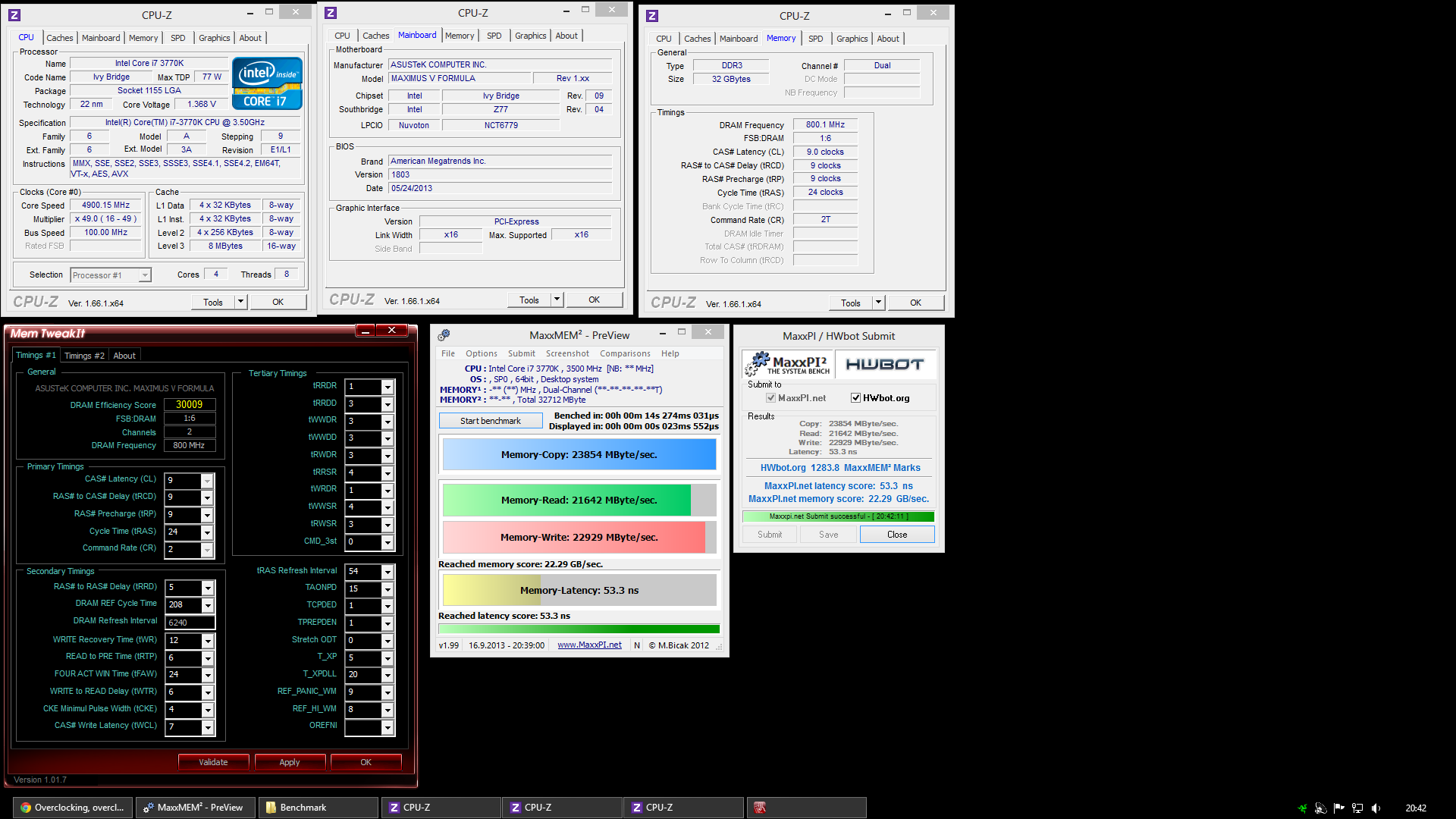
Task: Click the Start benchmark button
Action: click(491, 421)
